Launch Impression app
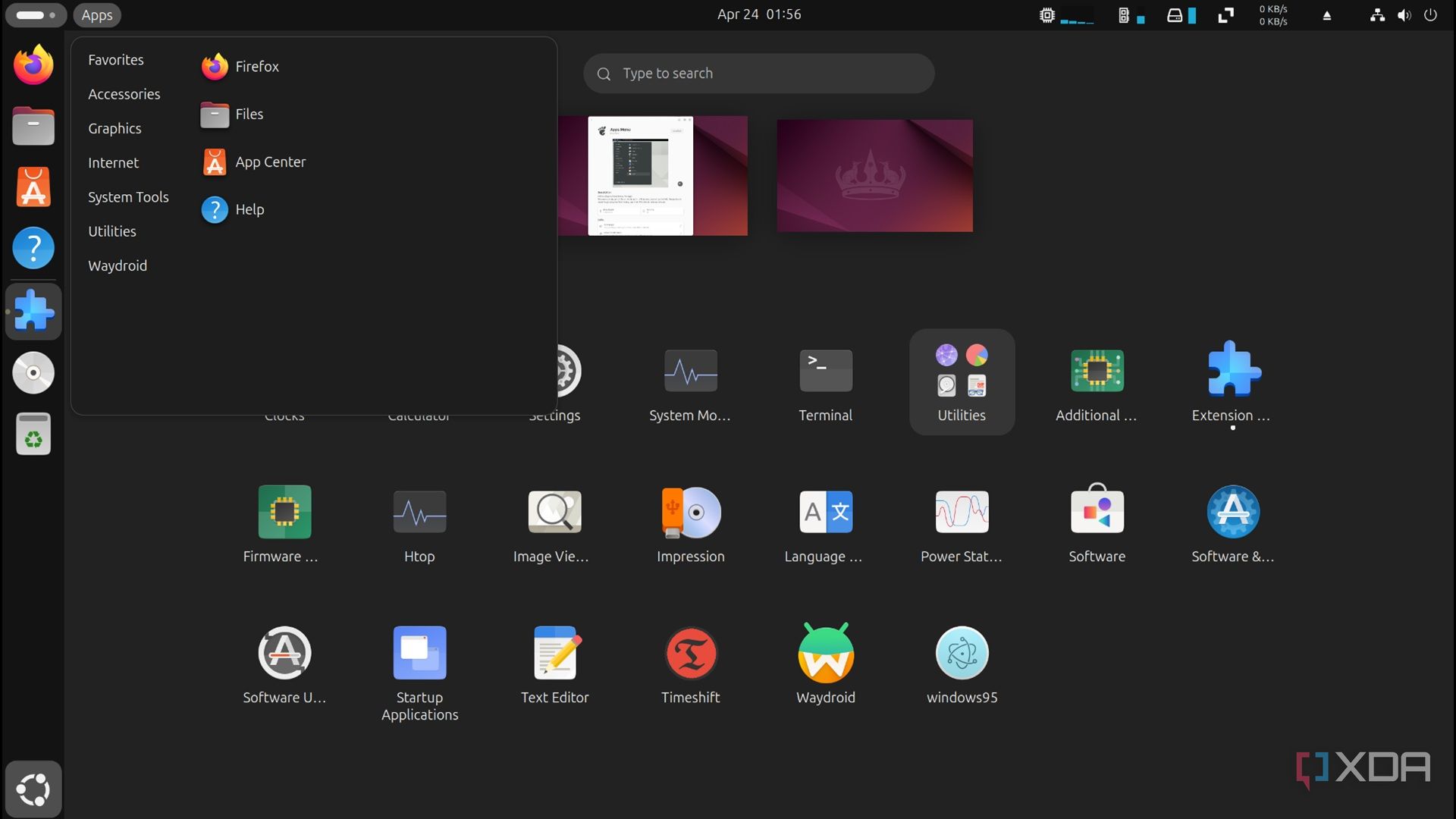This screenshot has height=819, width=1456. 690,524
